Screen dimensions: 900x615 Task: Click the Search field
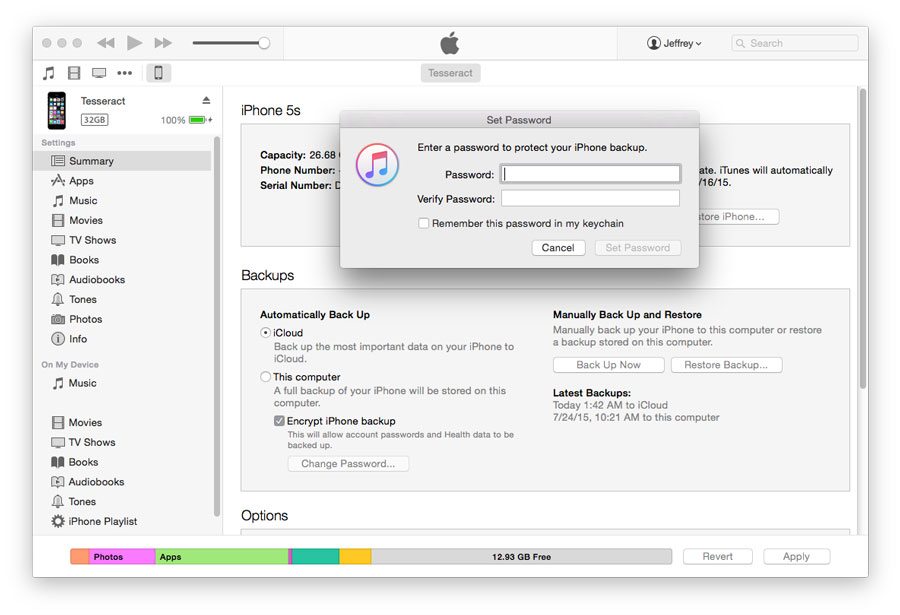795,43
